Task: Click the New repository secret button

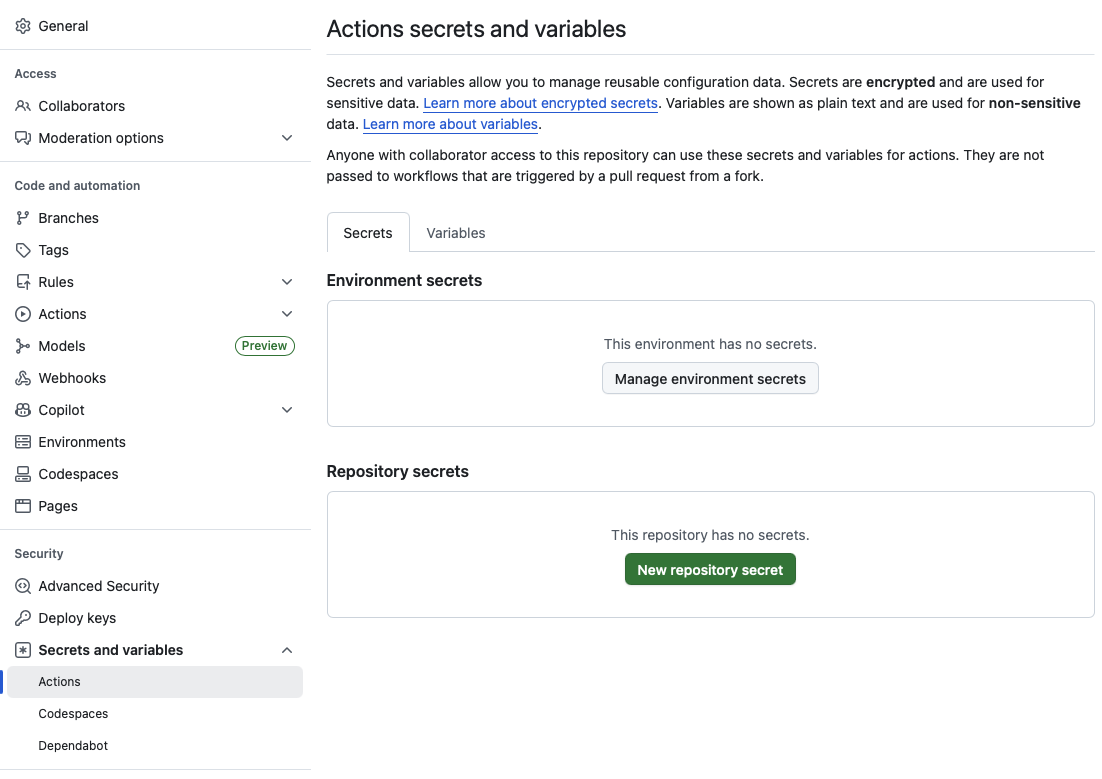Action: point(710,569)
